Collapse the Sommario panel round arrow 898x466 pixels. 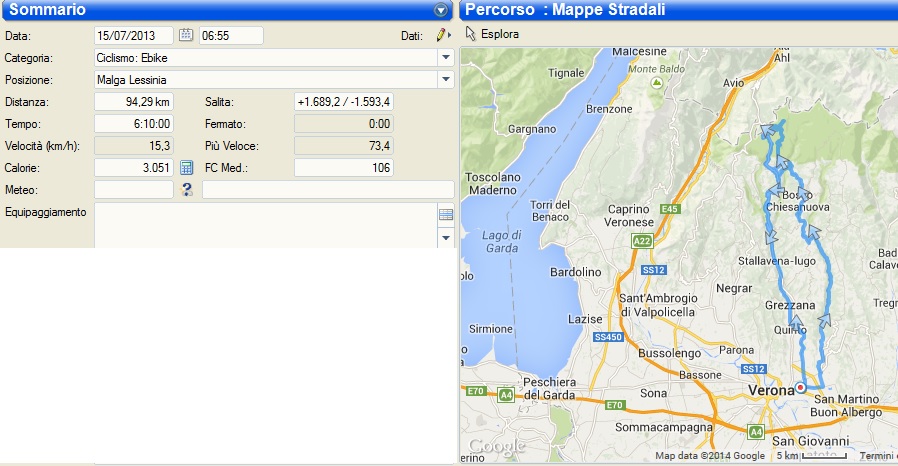(440, 10)
